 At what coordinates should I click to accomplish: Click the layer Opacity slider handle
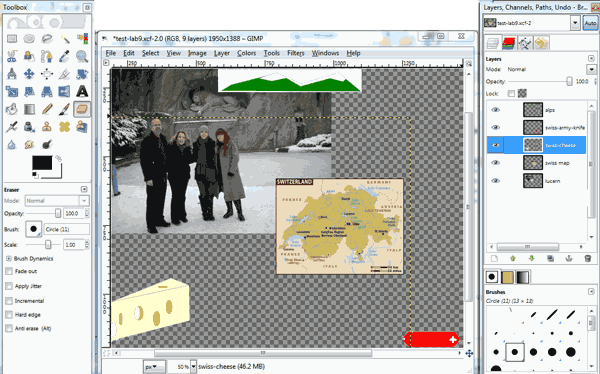pyautogui.click(x=569, y=82)
